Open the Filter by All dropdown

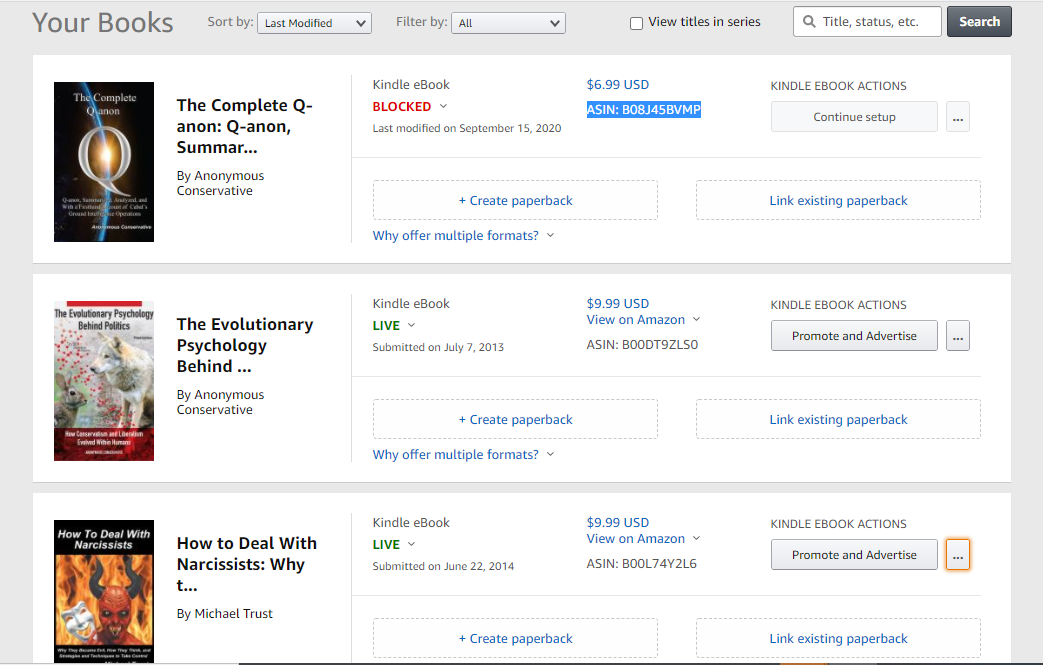508,23
